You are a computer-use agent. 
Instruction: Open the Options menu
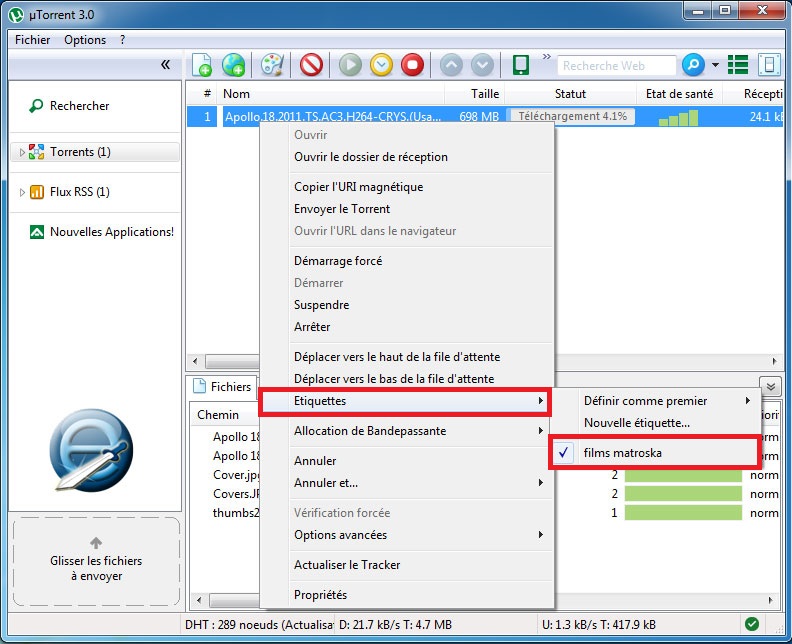click(x=85, y=40)
